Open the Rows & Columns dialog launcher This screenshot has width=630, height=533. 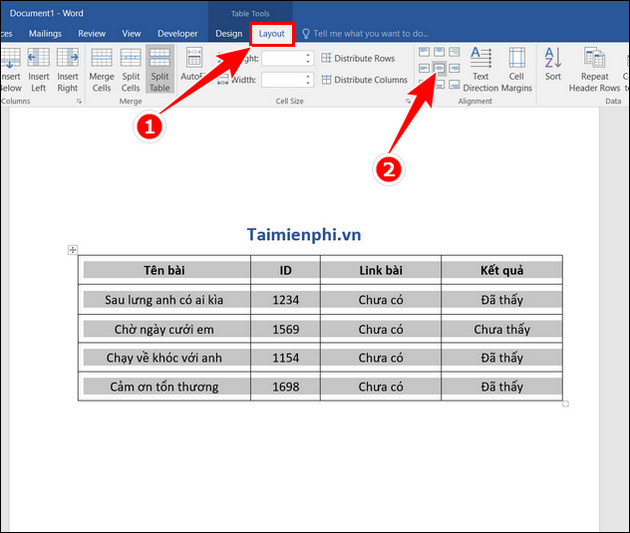click(x=79, y=101)
